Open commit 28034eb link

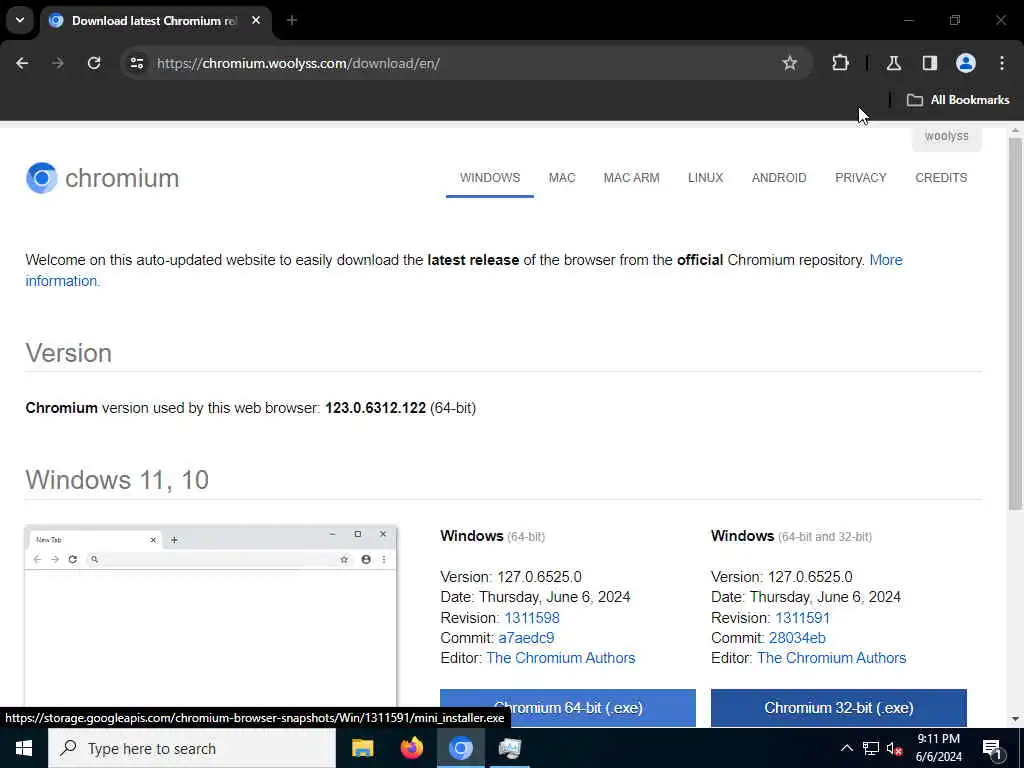coord(797,638)
